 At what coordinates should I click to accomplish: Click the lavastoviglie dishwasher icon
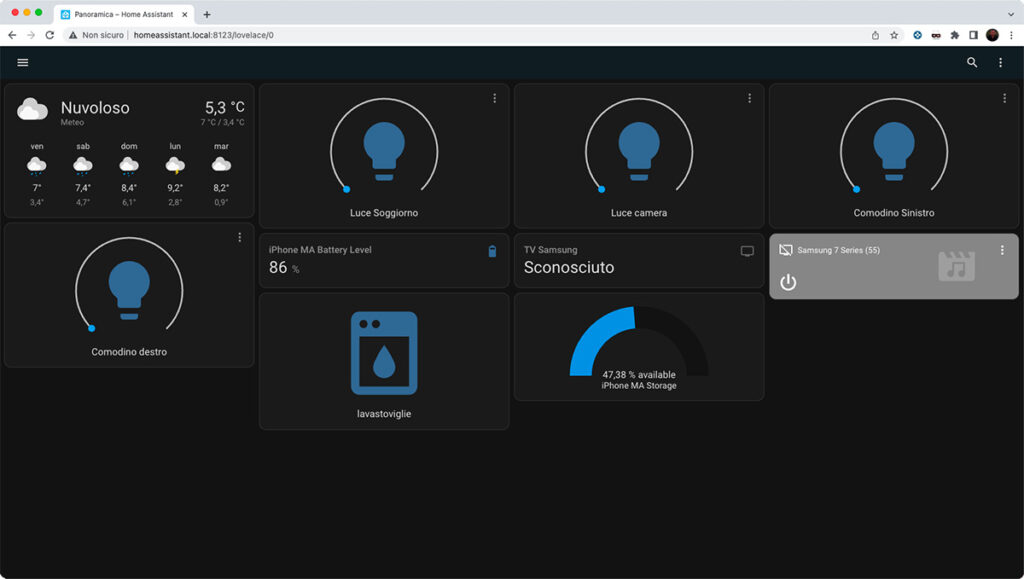384,353
